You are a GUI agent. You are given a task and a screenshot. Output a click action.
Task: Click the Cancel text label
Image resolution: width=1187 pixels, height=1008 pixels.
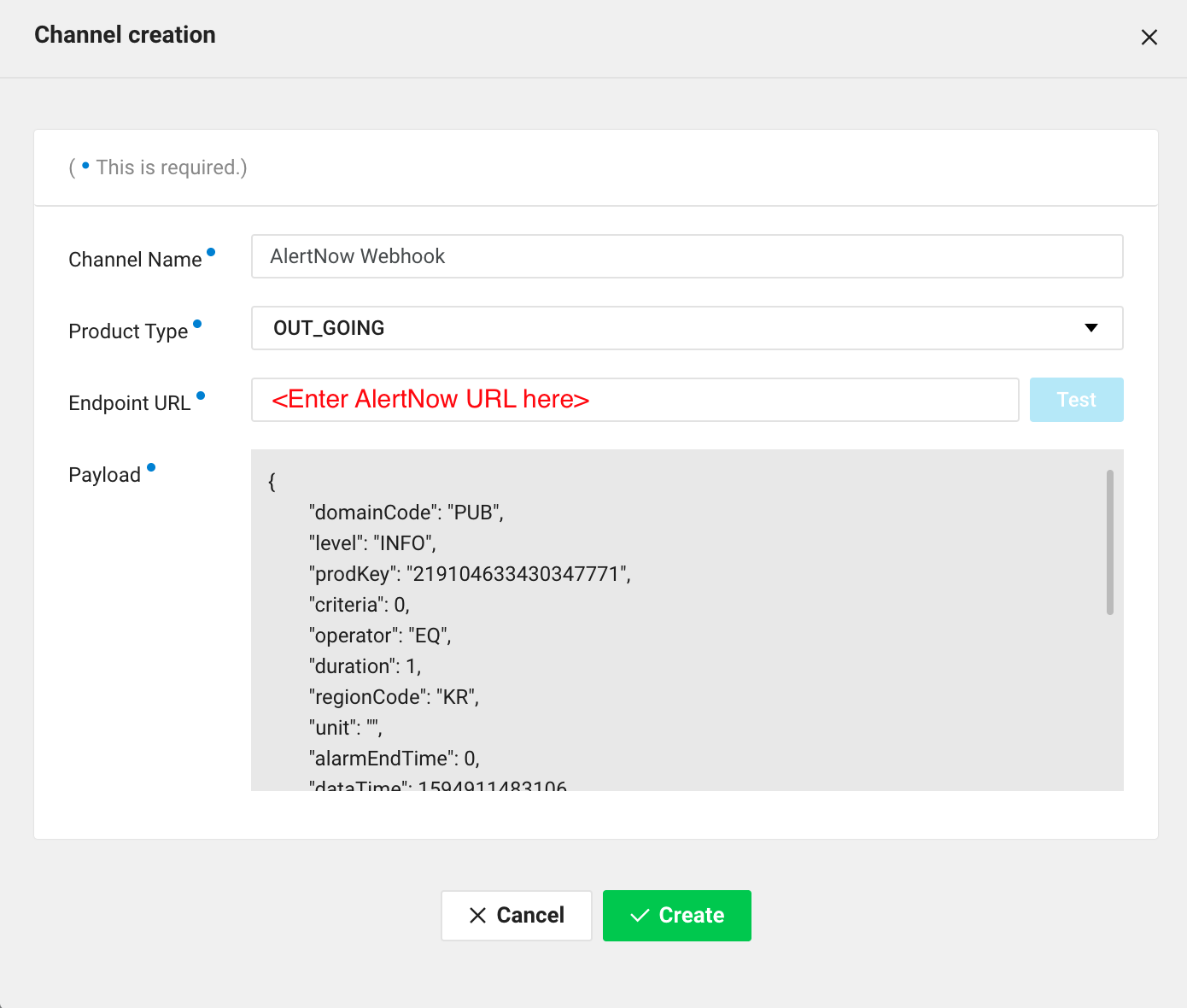click(x=530, y=916)
